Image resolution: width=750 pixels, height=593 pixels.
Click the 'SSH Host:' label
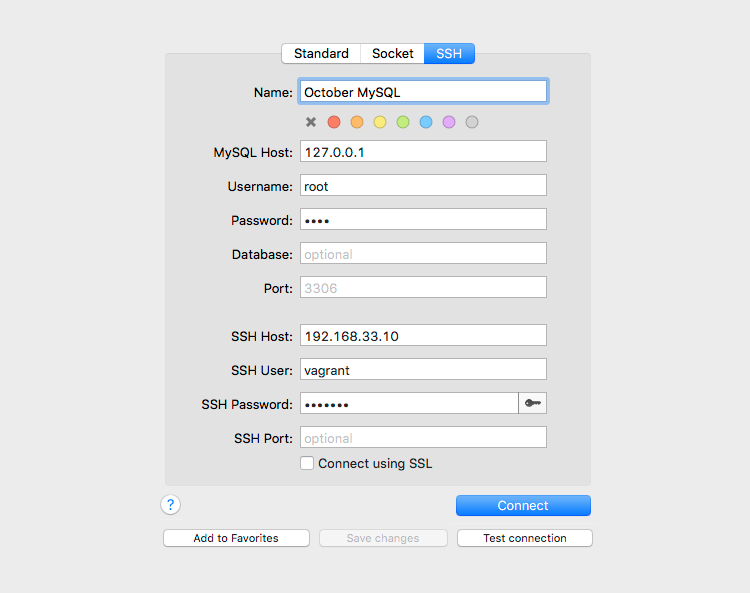262,337
